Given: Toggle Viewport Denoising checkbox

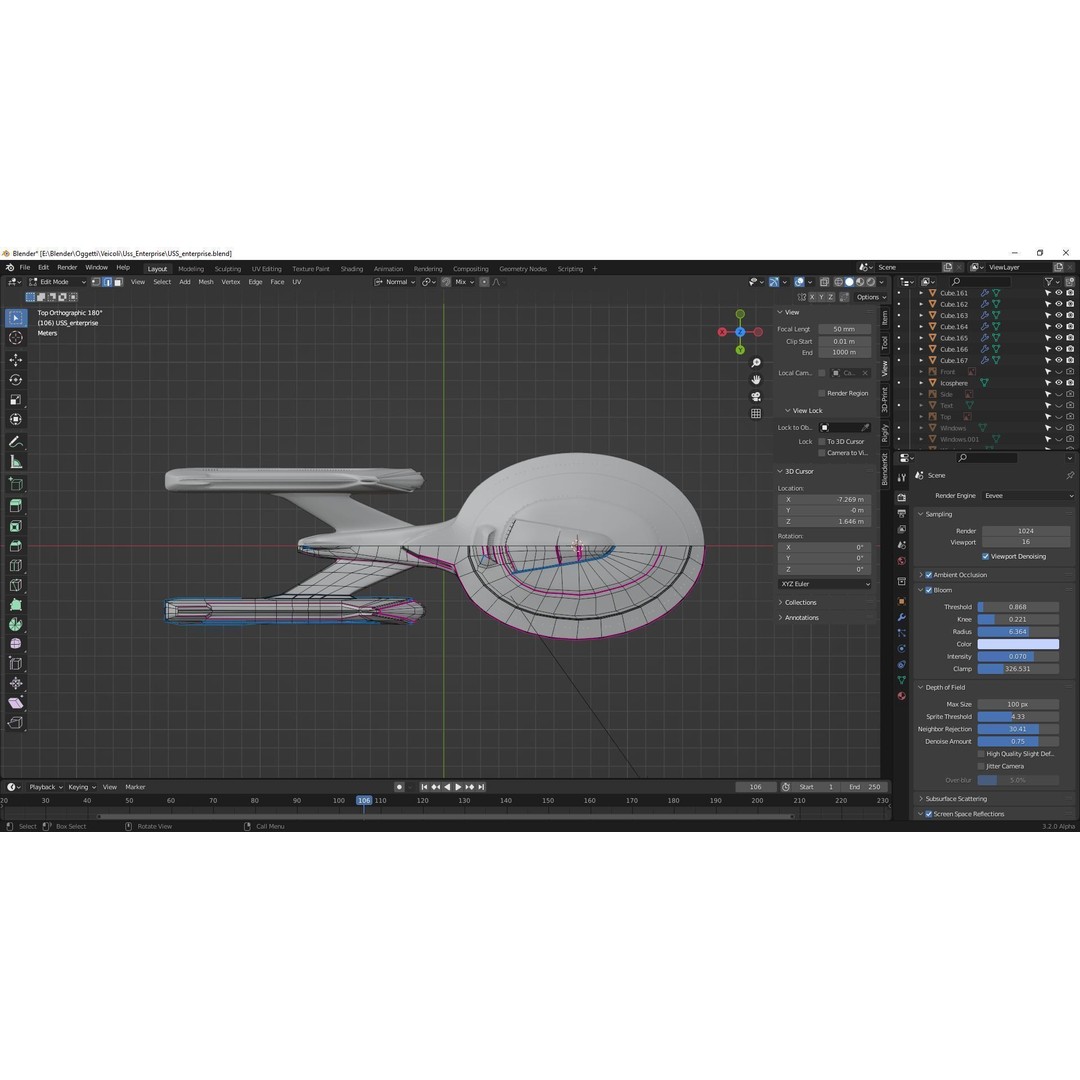Looking at the screenshot, I should 985,557.
